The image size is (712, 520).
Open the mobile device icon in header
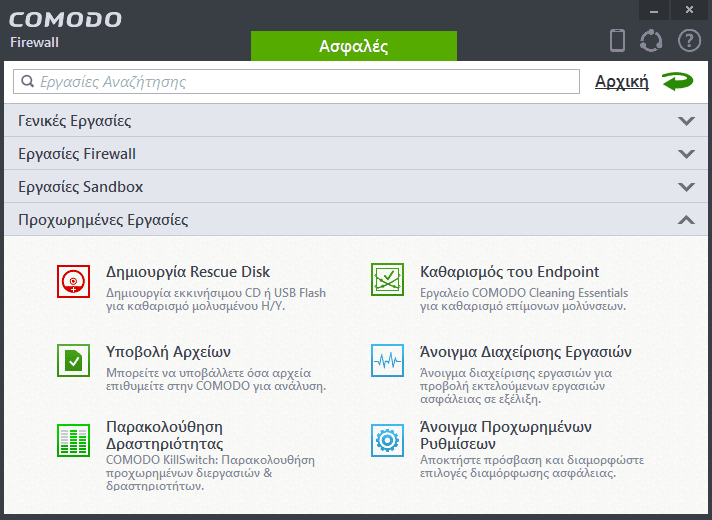617,40
